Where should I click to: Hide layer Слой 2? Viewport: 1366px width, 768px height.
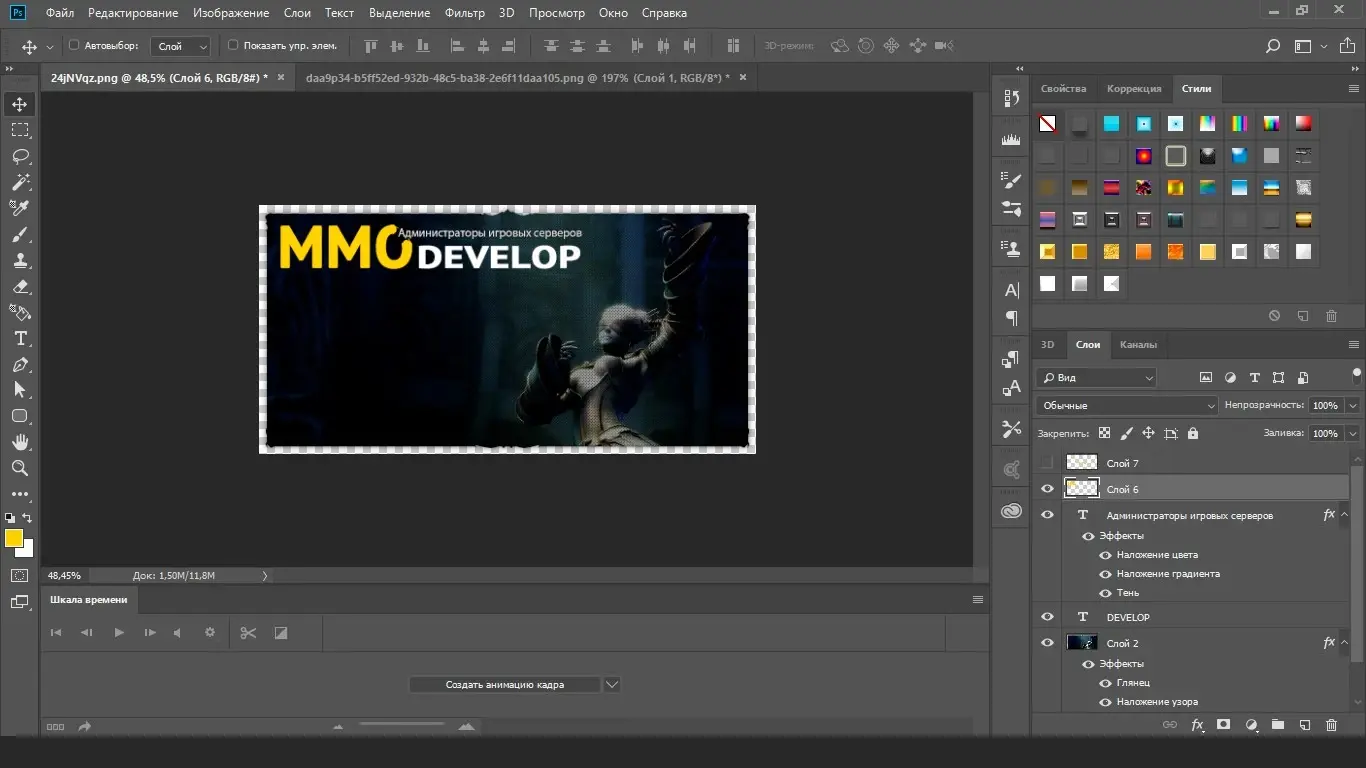[1047, 643]
